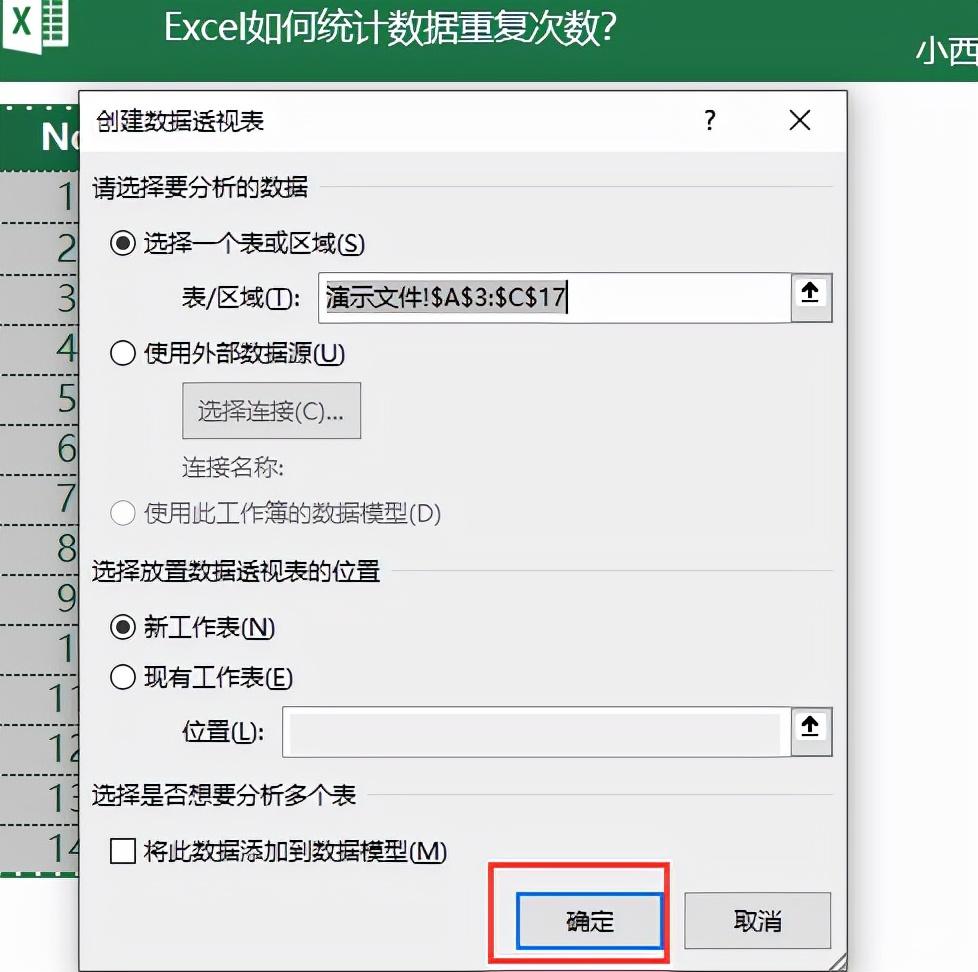Click the 确定 button

pyautogui.click(x=589, y=921)
